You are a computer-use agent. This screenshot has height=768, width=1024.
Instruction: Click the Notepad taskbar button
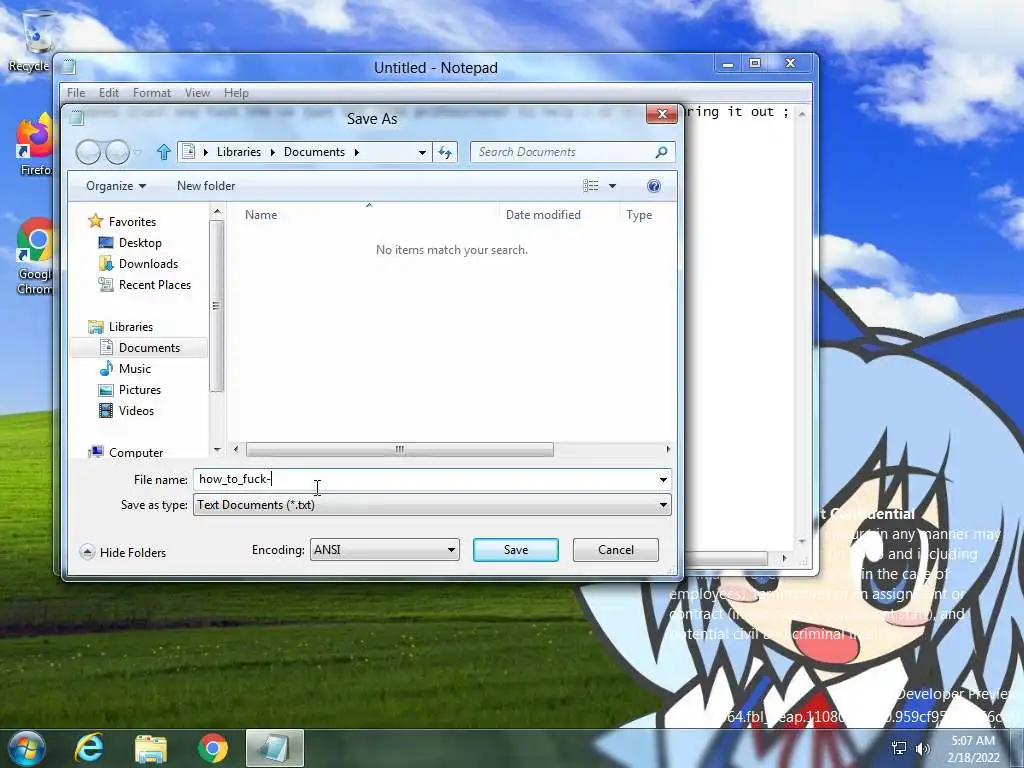coord(275,748)
